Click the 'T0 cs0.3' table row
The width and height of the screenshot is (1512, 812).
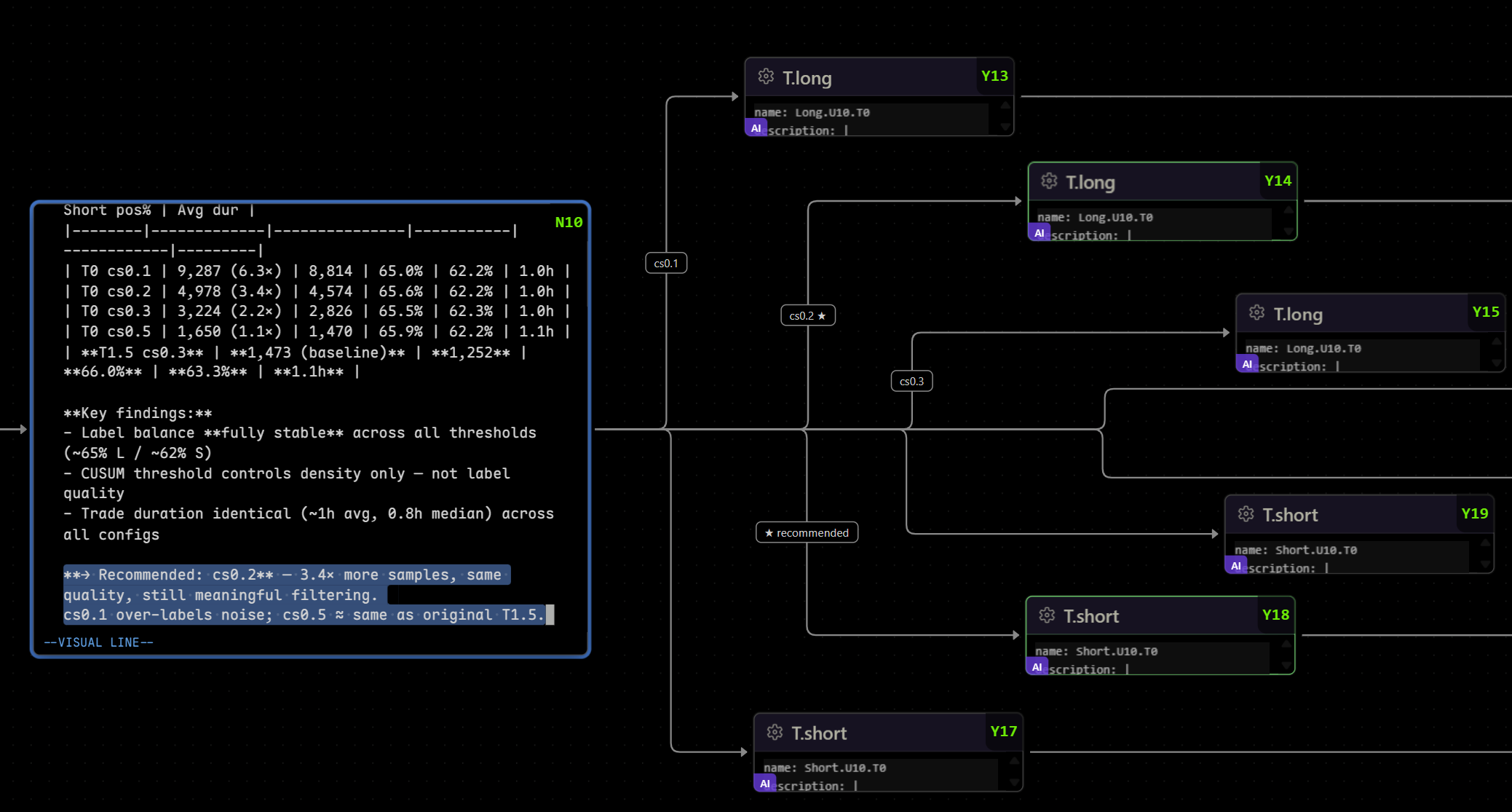tap(317, 312)
